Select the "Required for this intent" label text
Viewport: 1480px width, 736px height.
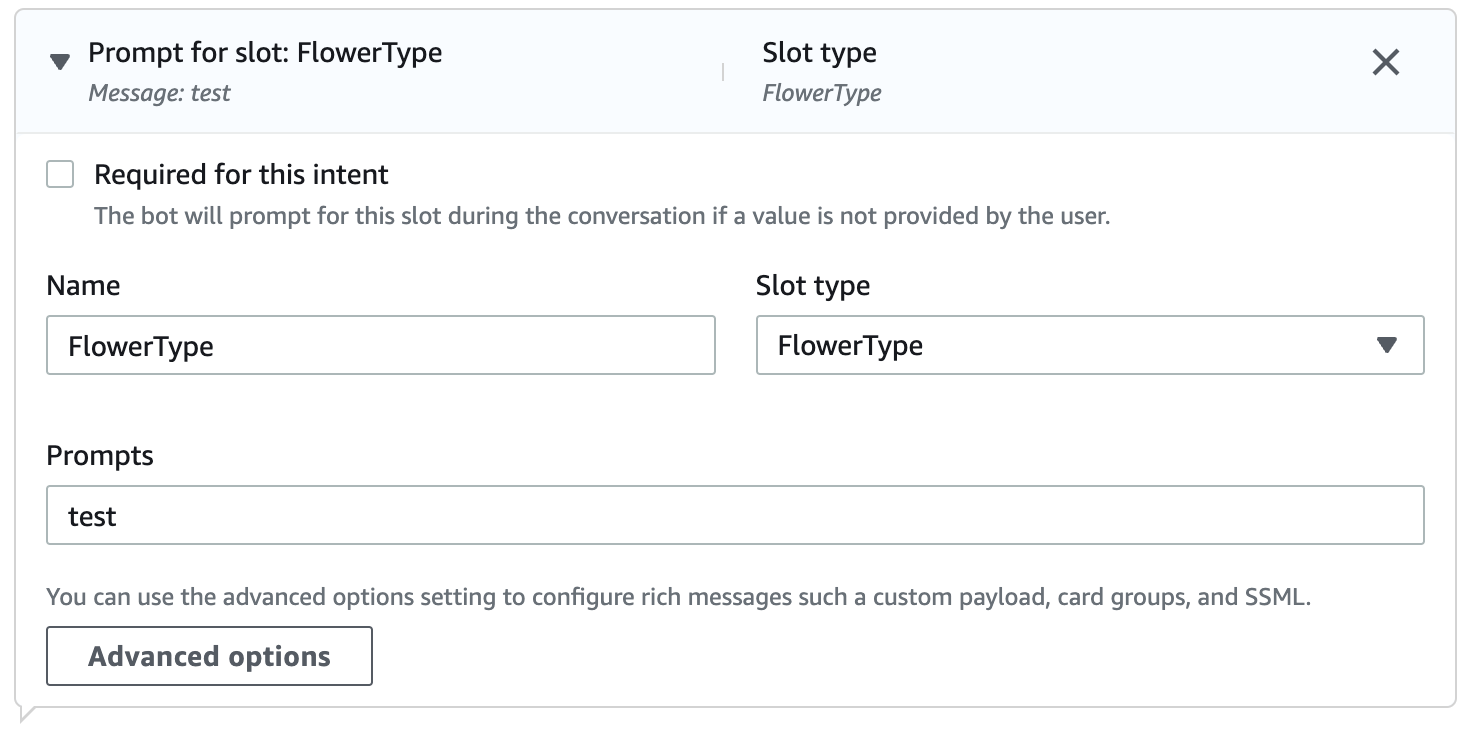(241, 174)
